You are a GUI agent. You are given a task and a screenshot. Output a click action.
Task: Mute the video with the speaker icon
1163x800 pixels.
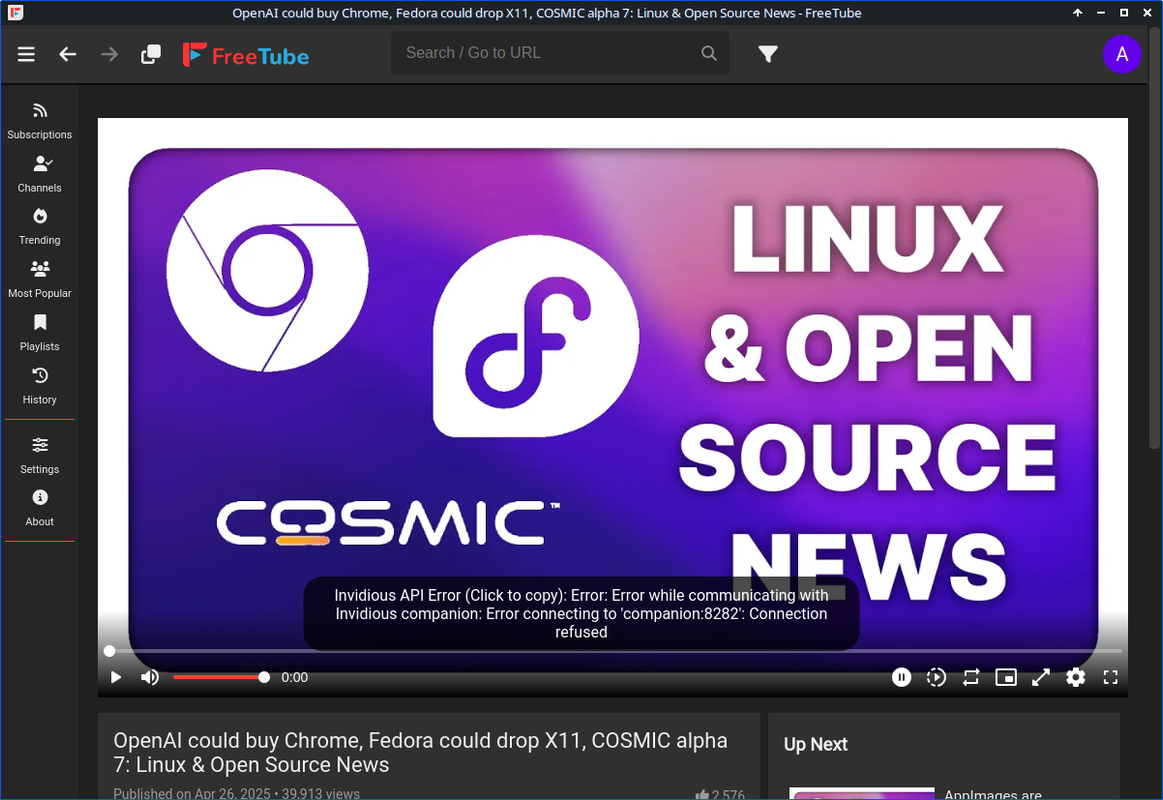click(x=150, y=677)
